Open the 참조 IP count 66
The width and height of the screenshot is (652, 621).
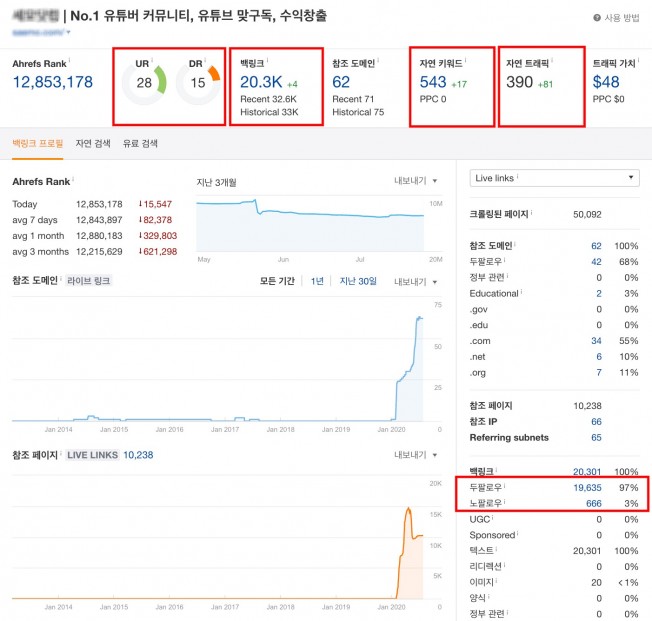coord(596,421)
